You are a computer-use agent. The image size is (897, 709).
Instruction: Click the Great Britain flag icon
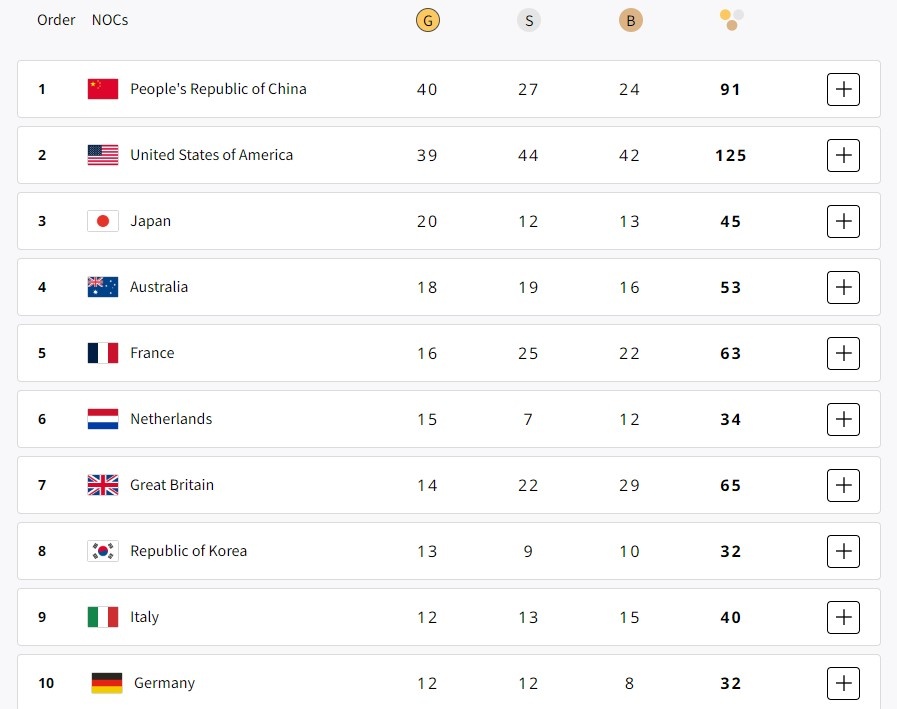click(x=102, y=484)
